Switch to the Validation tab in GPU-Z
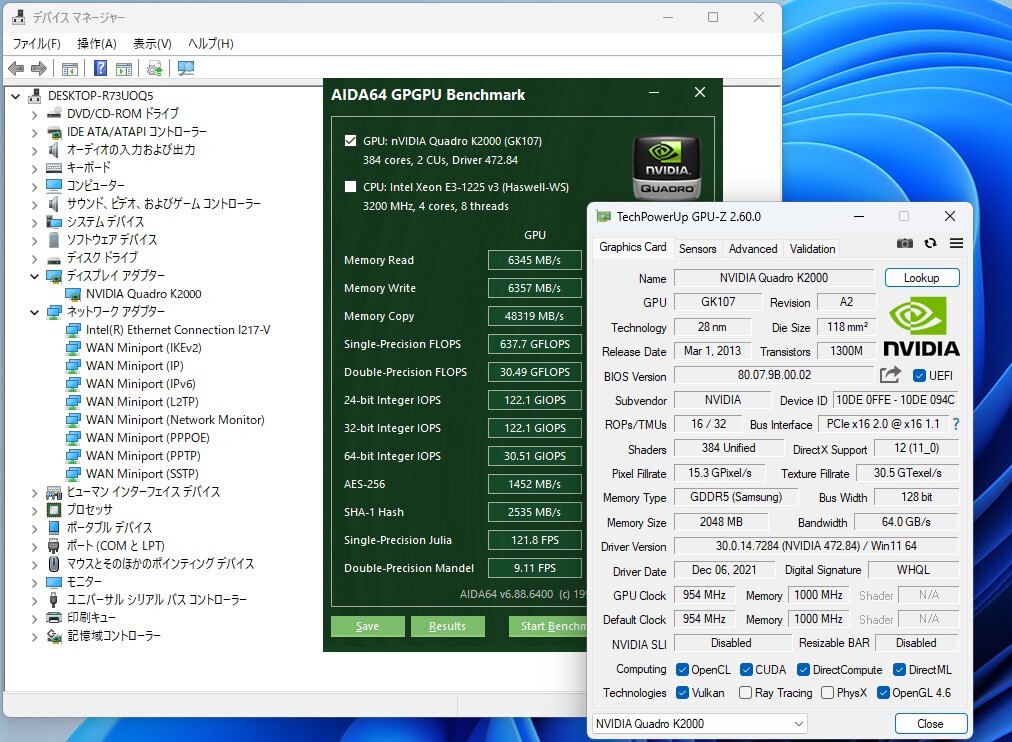The height and width of the screenshot is (742, 1012). [x=813, y=248]
